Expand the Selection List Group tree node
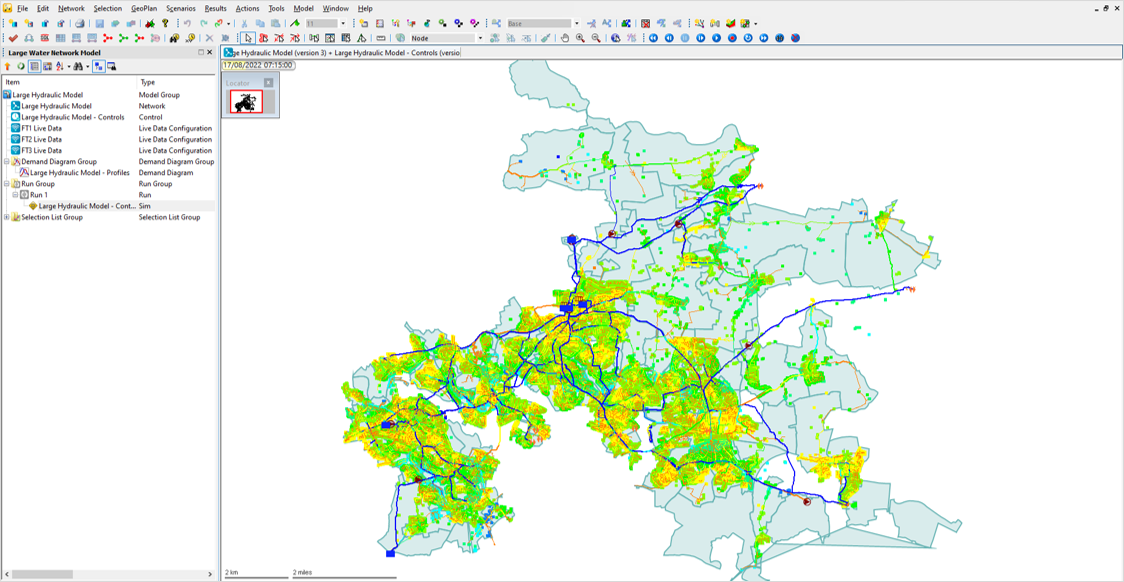This screenshot has width=1124, height=582. tap(7, 217)
